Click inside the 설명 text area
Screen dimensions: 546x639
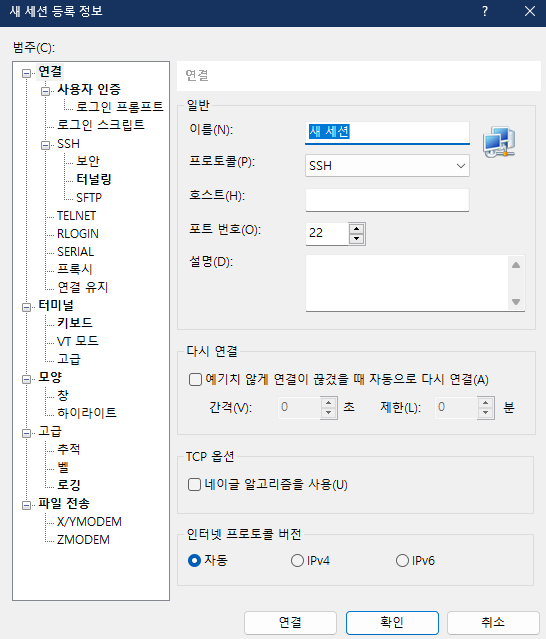point(407,283)
